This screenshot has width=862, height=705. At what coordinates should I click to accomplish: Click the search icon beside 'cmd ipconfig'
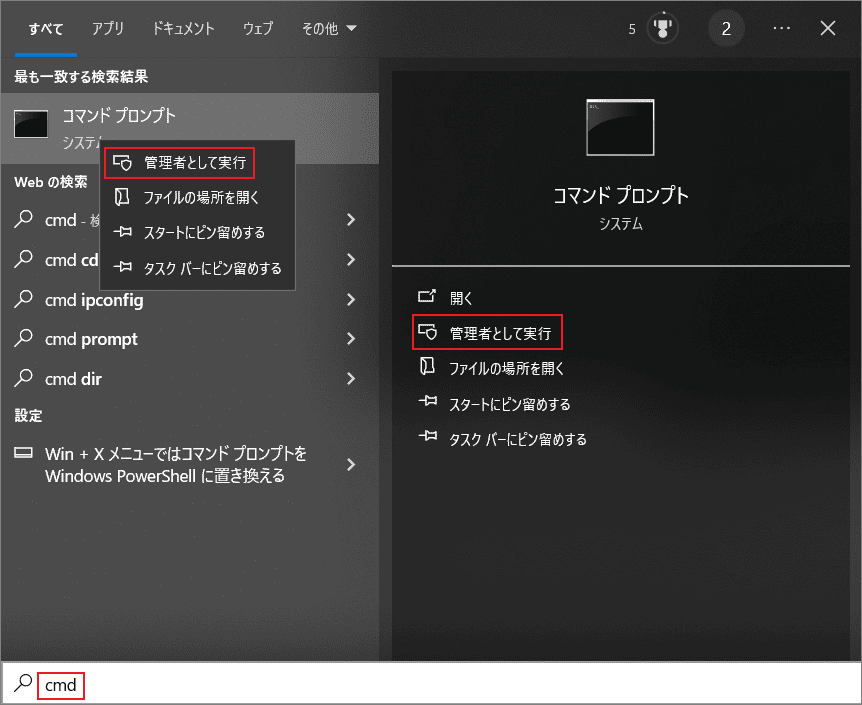(x=23, y=299)
